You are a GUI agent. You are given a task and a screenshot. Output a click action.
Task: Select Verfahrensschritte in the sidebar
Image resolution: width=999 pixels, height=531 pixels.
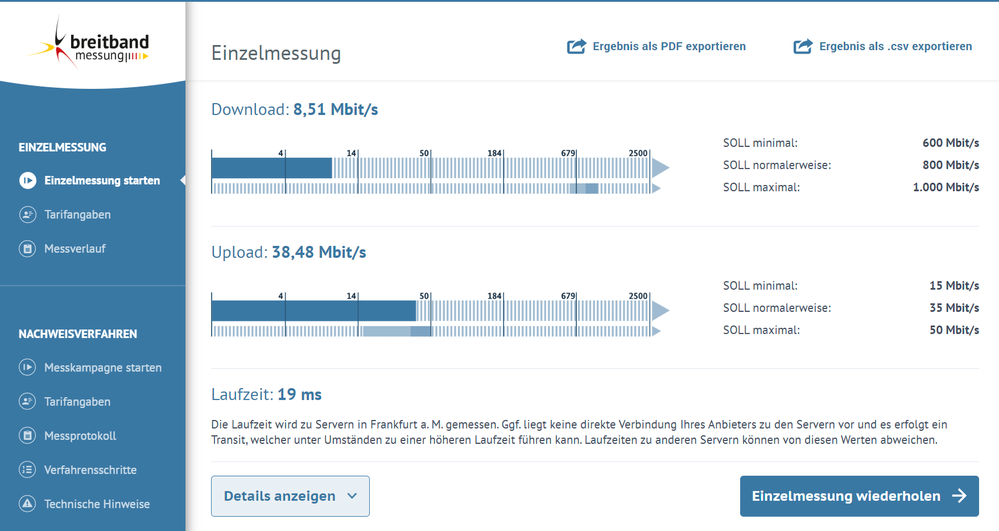(90, 470)
